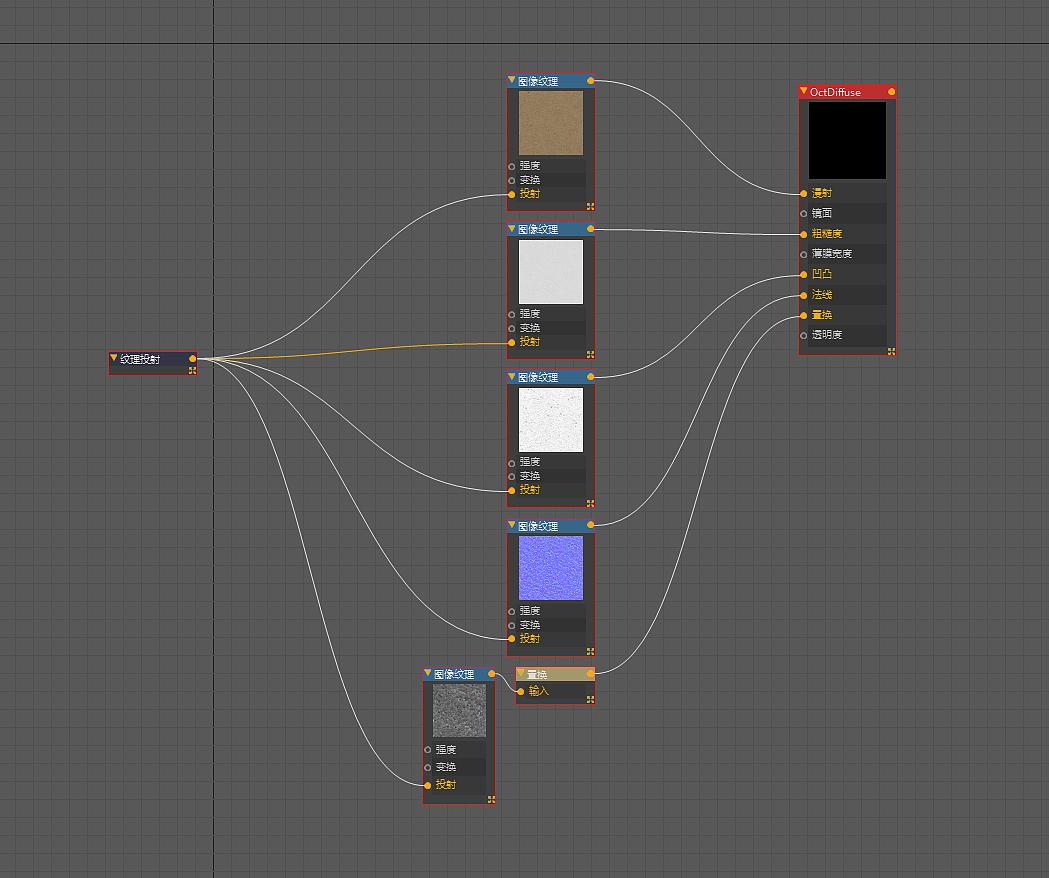Click the light gray 图像纹理 resize corner icon
The height and width of the screenshot is (878, 1049).
590,354
